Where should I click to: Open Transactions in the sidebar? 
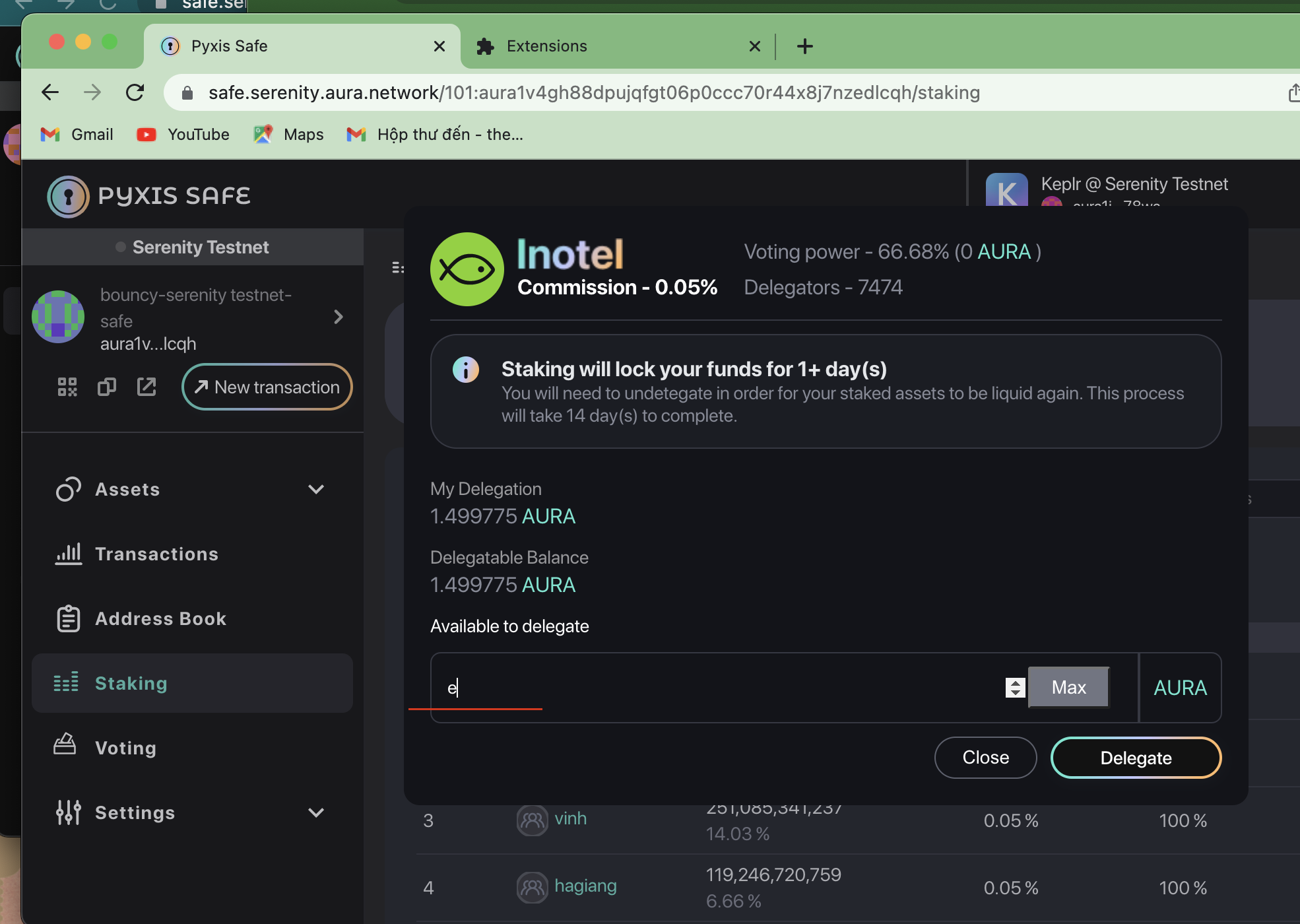click(x=156, y=554)
